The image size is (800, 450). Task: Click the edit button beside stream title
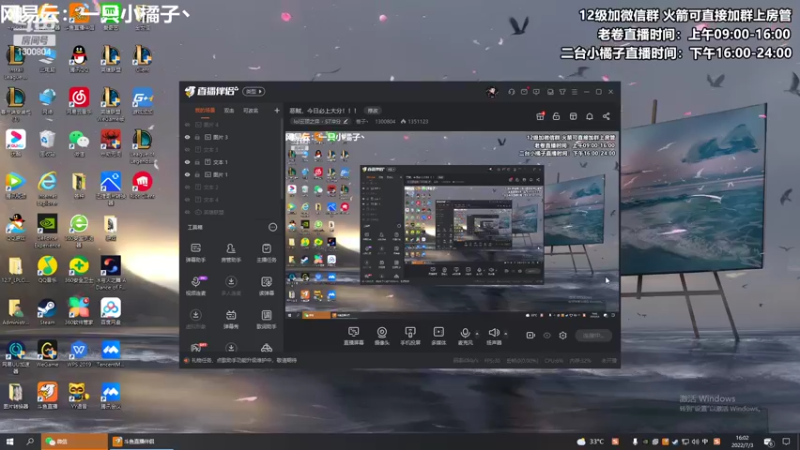[x=373, y=110]
